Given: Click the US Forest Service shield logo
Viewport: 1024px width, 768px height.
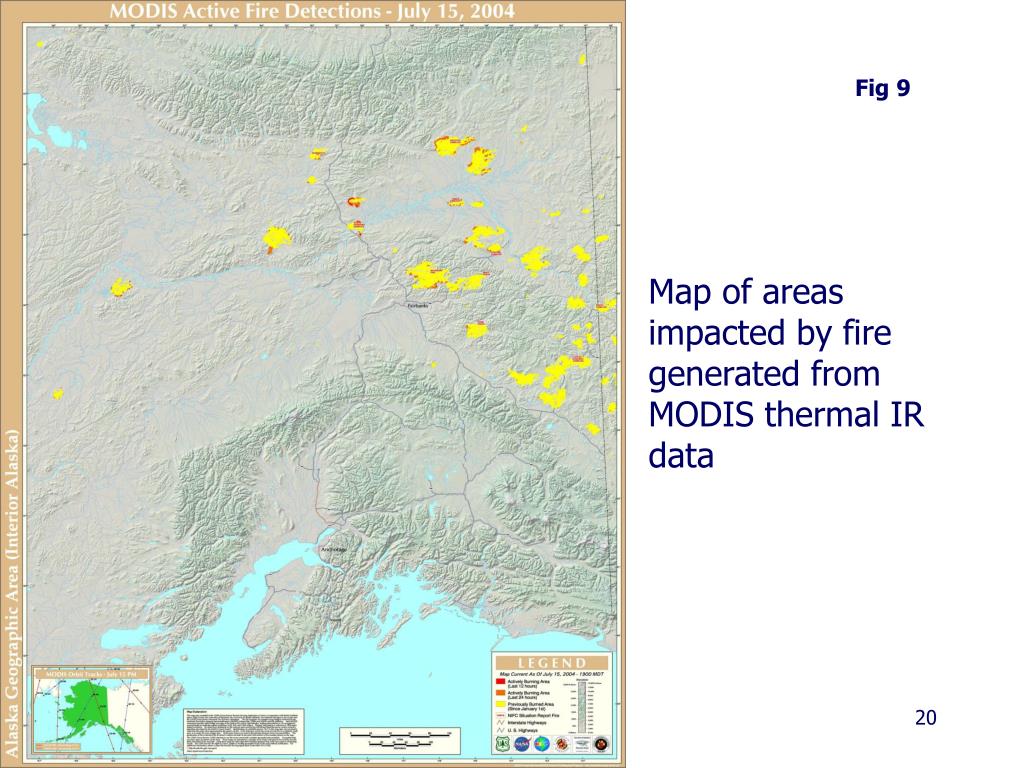Looking at the screenshot, I should coord(503,744).
